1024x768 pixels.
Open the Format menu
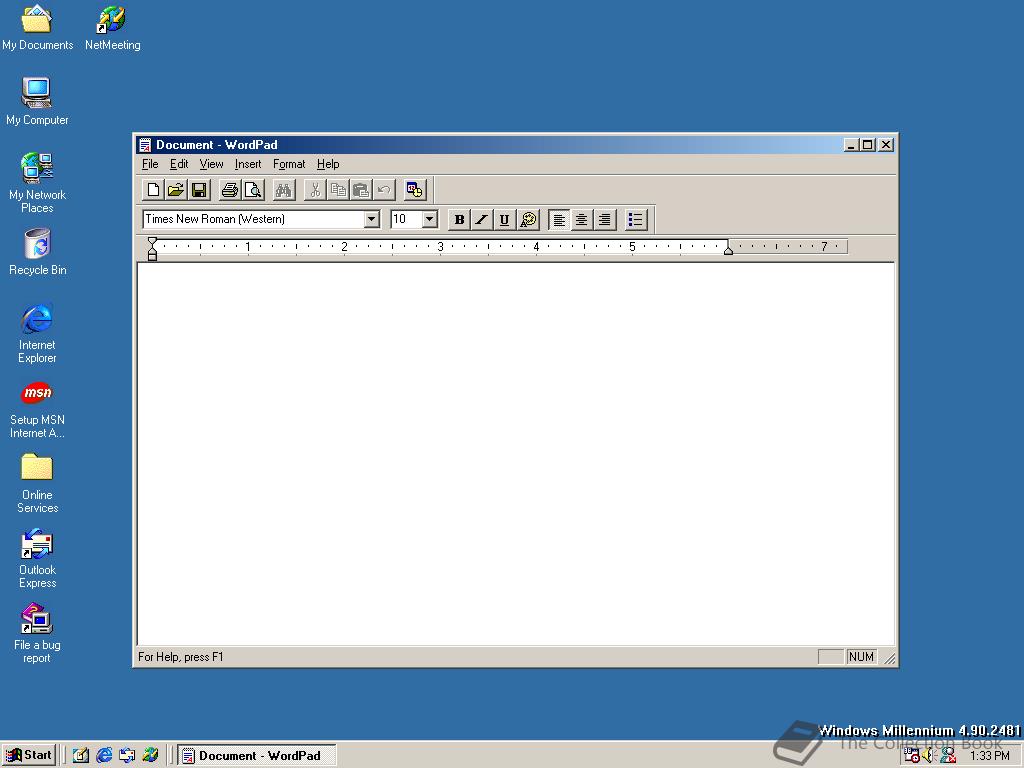289,164
